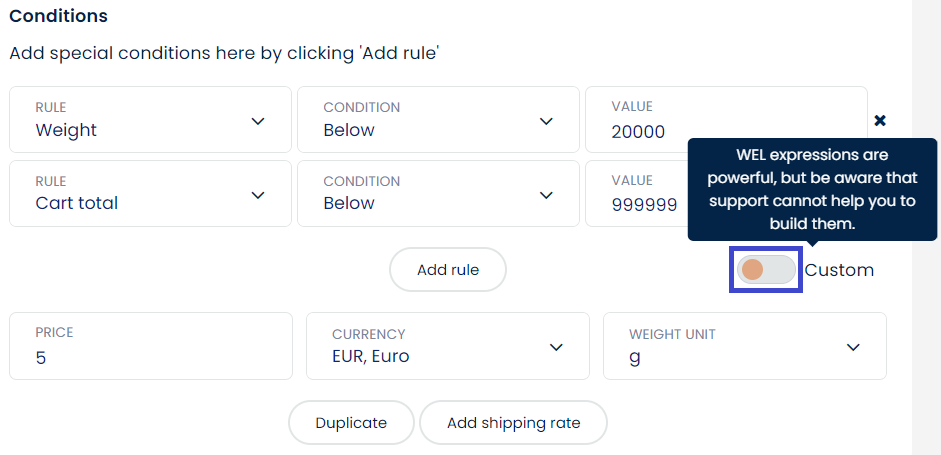Click the chevron beside the Weight rule
The image size is (941, 455).
point(258,121)
